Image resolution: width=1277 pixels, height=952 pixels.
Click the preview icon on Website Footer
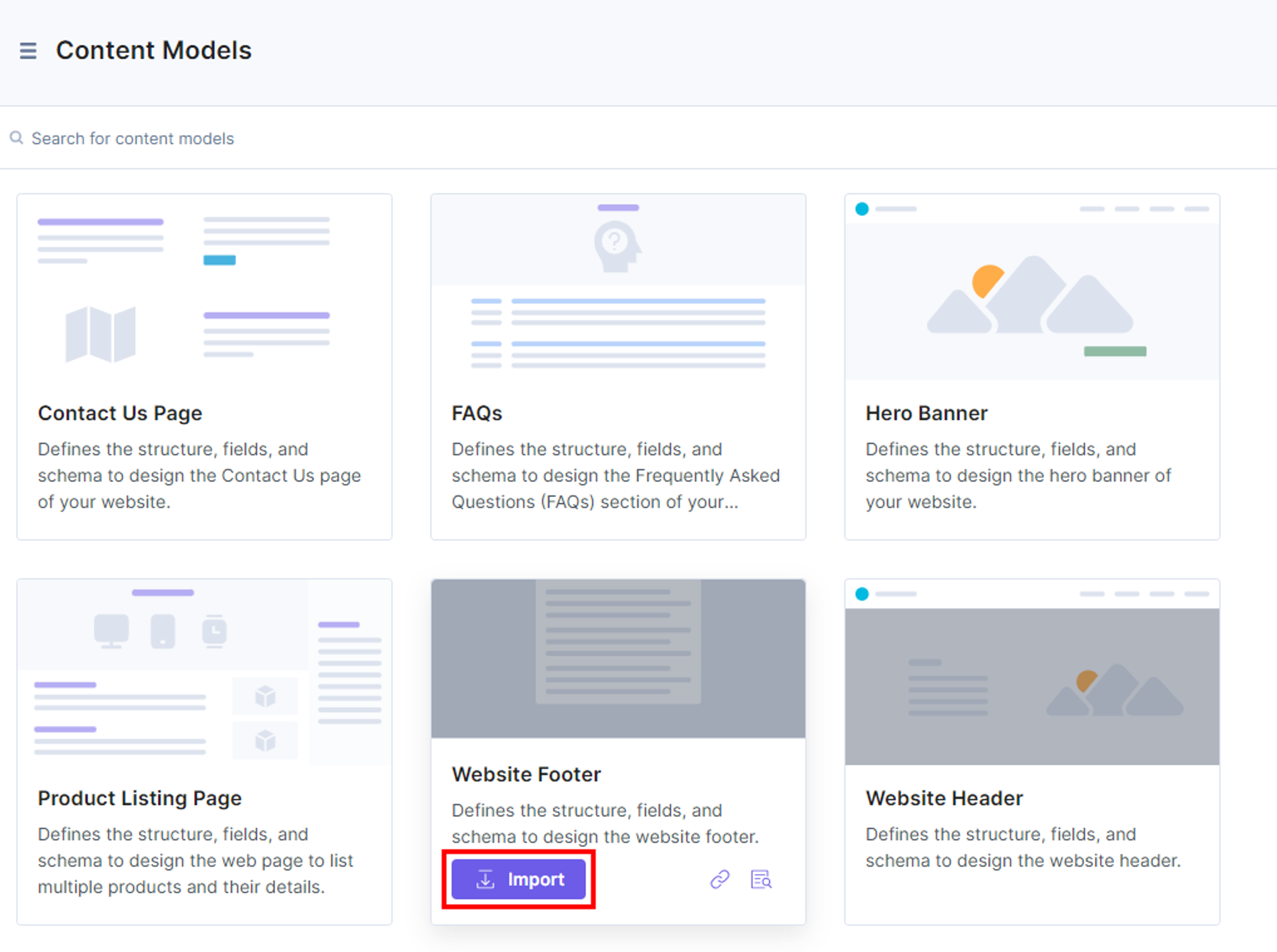coord(761,880)
